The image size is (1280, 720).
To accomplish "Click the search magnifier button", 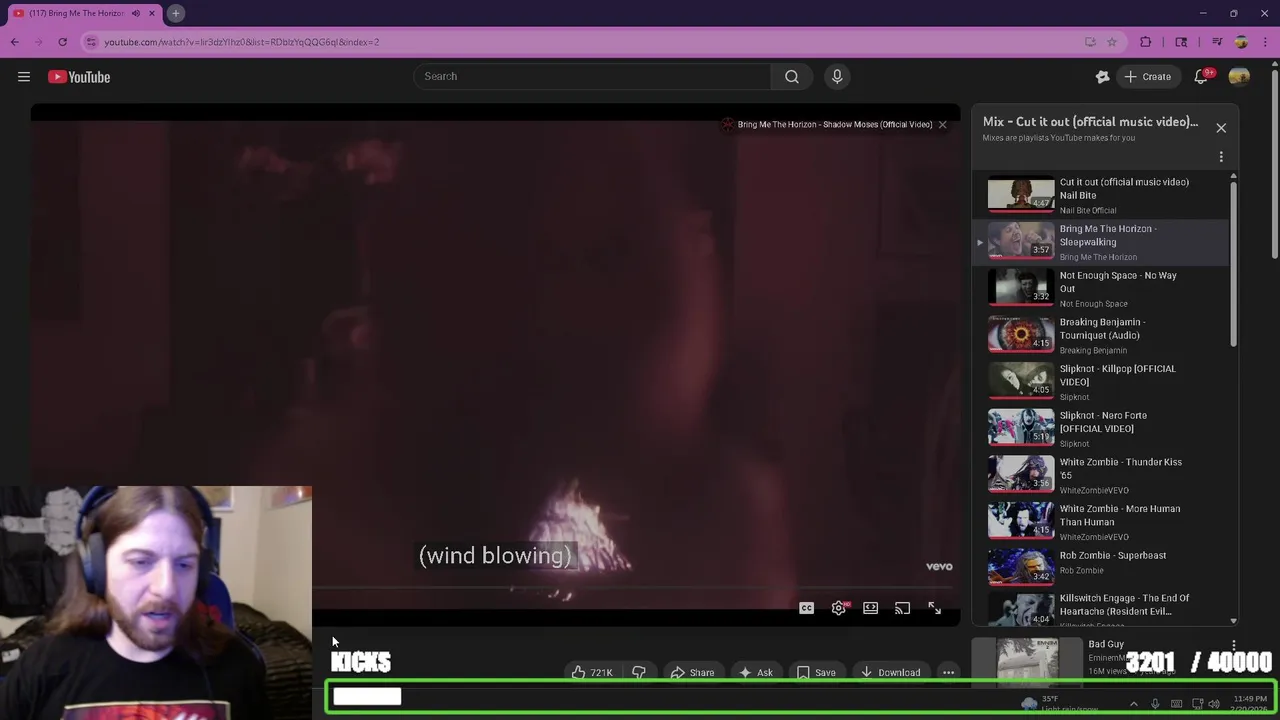I will tap(792, 76).
